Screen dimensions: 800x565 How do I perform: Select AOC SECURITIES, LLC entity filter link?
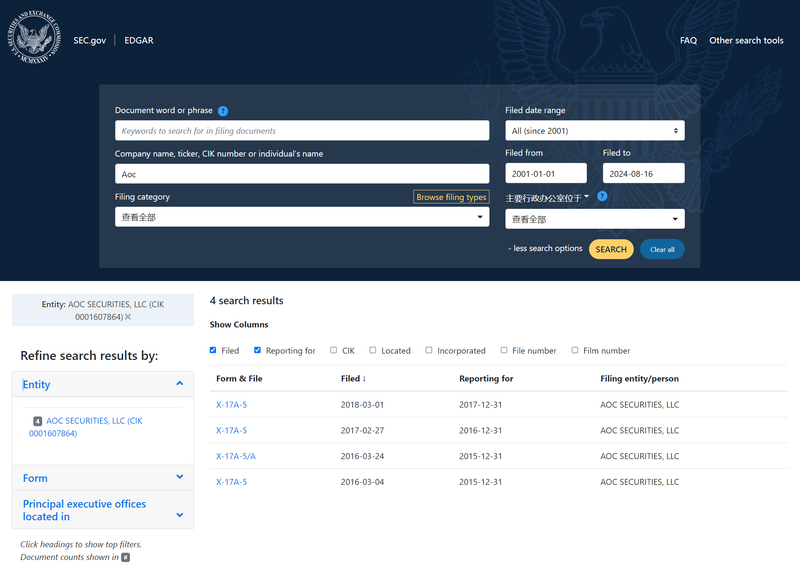point(86,427)
